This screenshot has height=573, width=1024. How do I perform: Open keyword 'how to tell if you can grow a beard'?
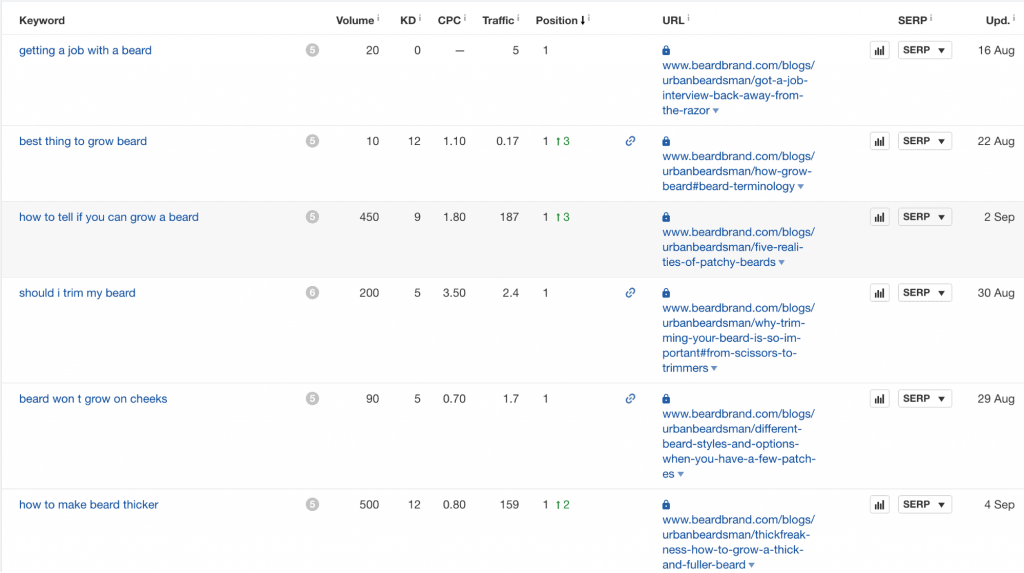(109, 217)
